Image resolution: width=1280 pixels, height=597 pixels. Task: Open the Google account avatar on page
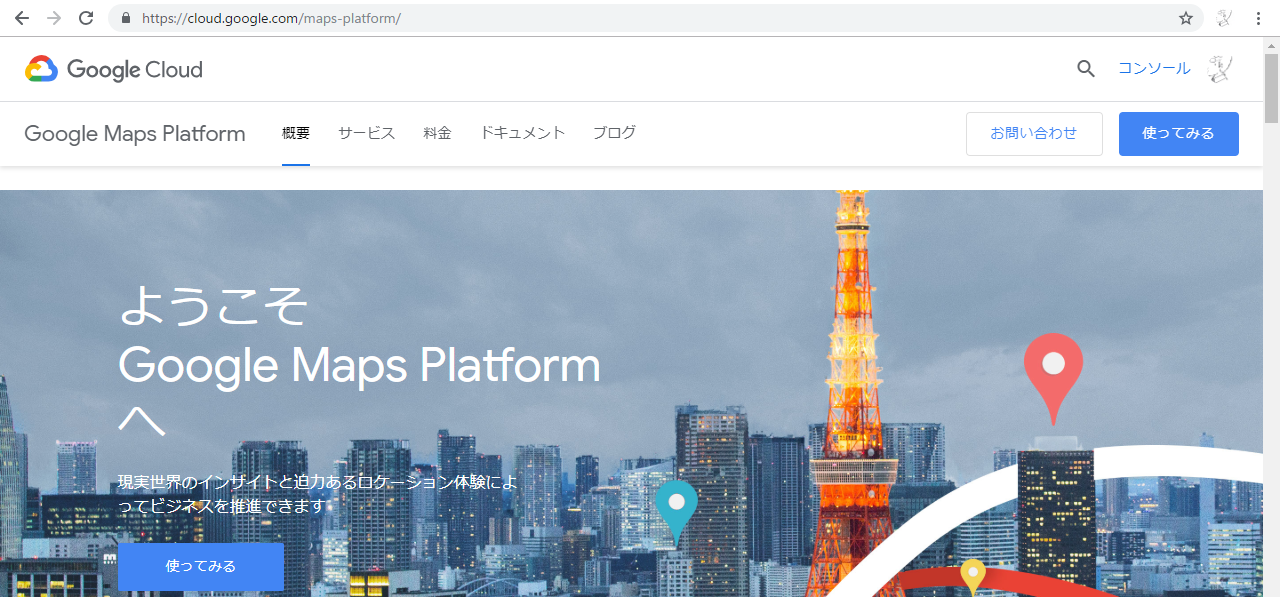coord(1220,69)
